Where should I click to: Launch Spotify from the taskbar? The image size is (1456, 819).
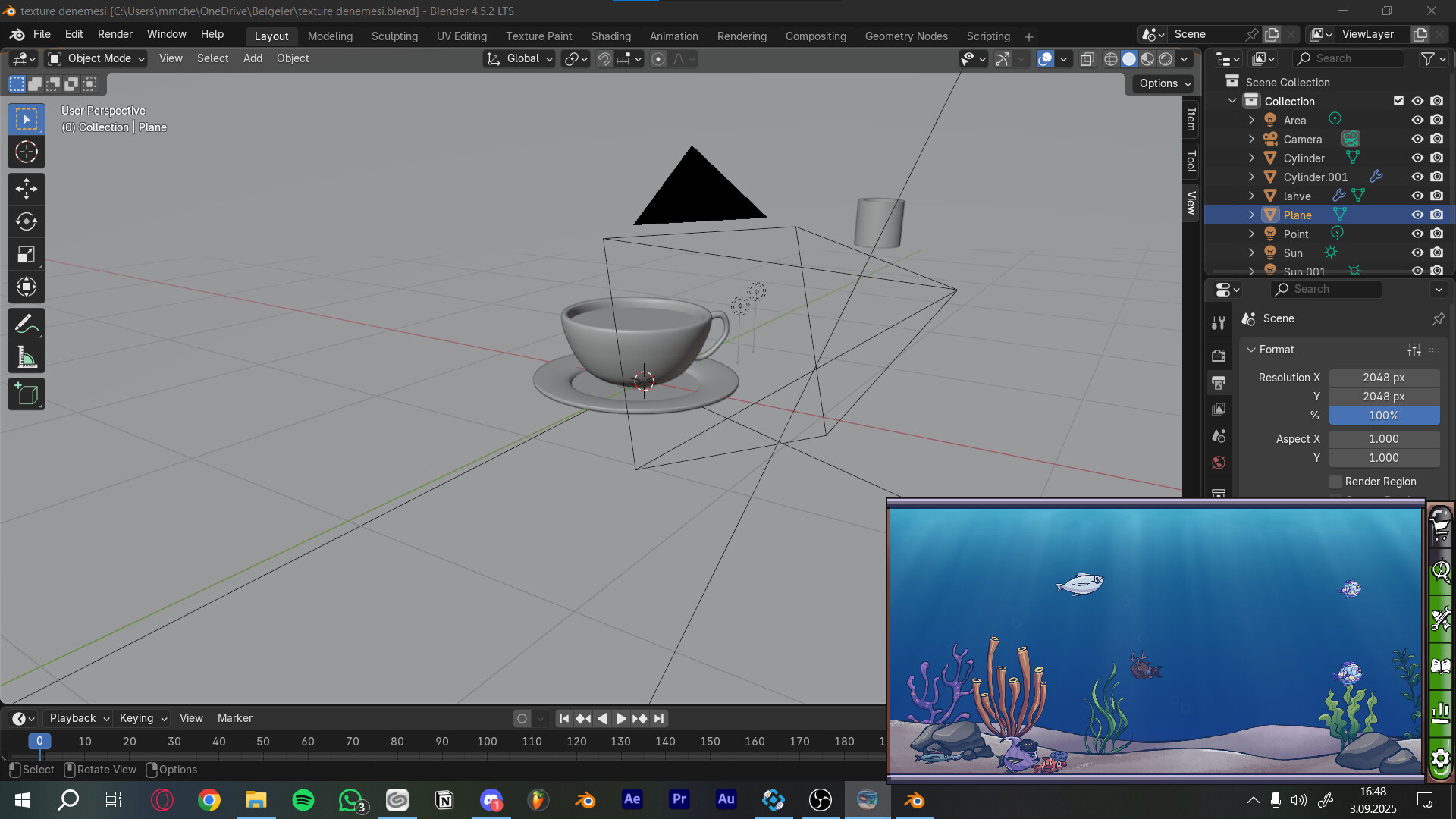pyautogui.click(x=303, y=799)
